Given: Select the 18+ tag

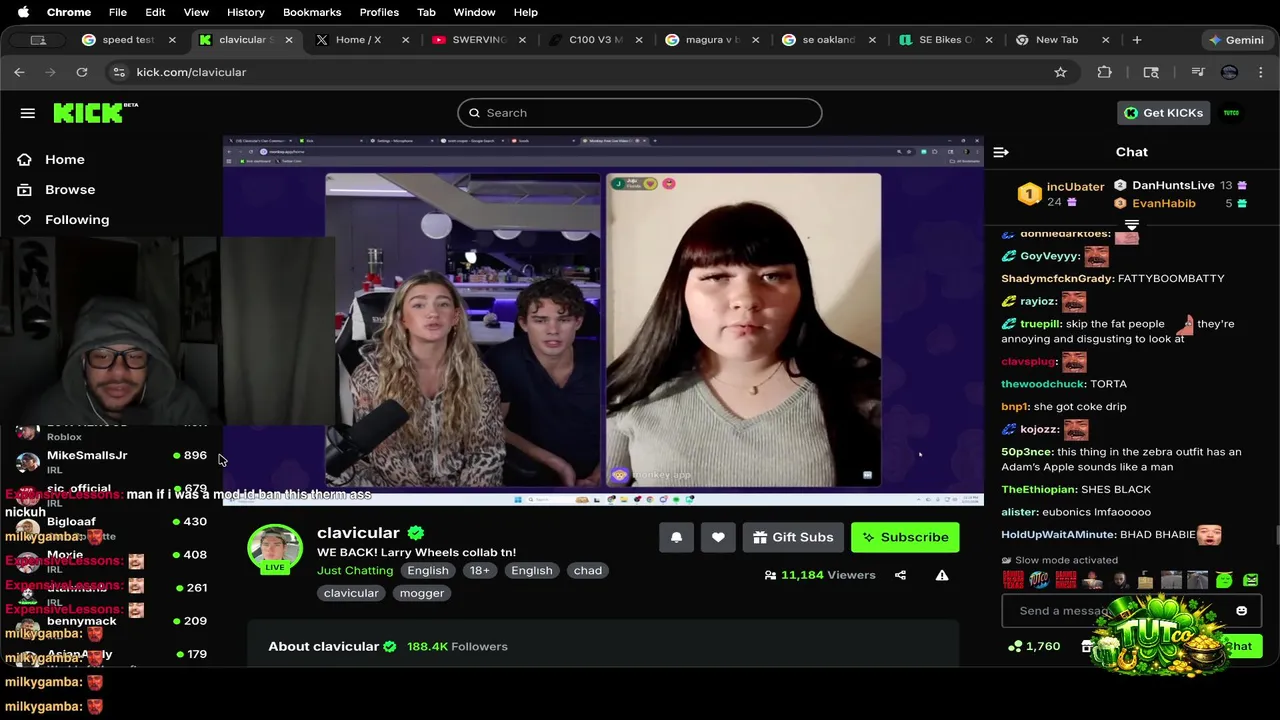Looking at the screenshot, I should [x=480, y=571].
